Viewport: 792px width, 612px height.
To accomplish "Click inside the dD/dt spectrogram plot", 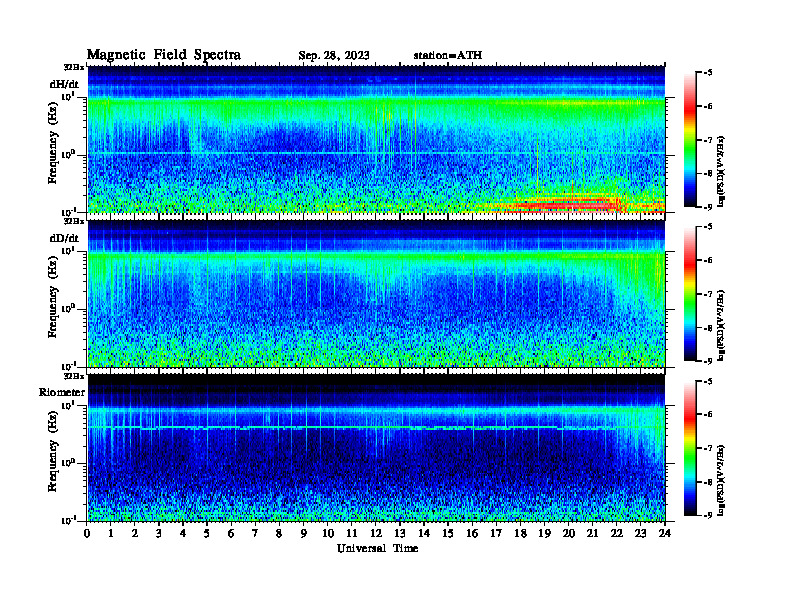I will 376,294.
